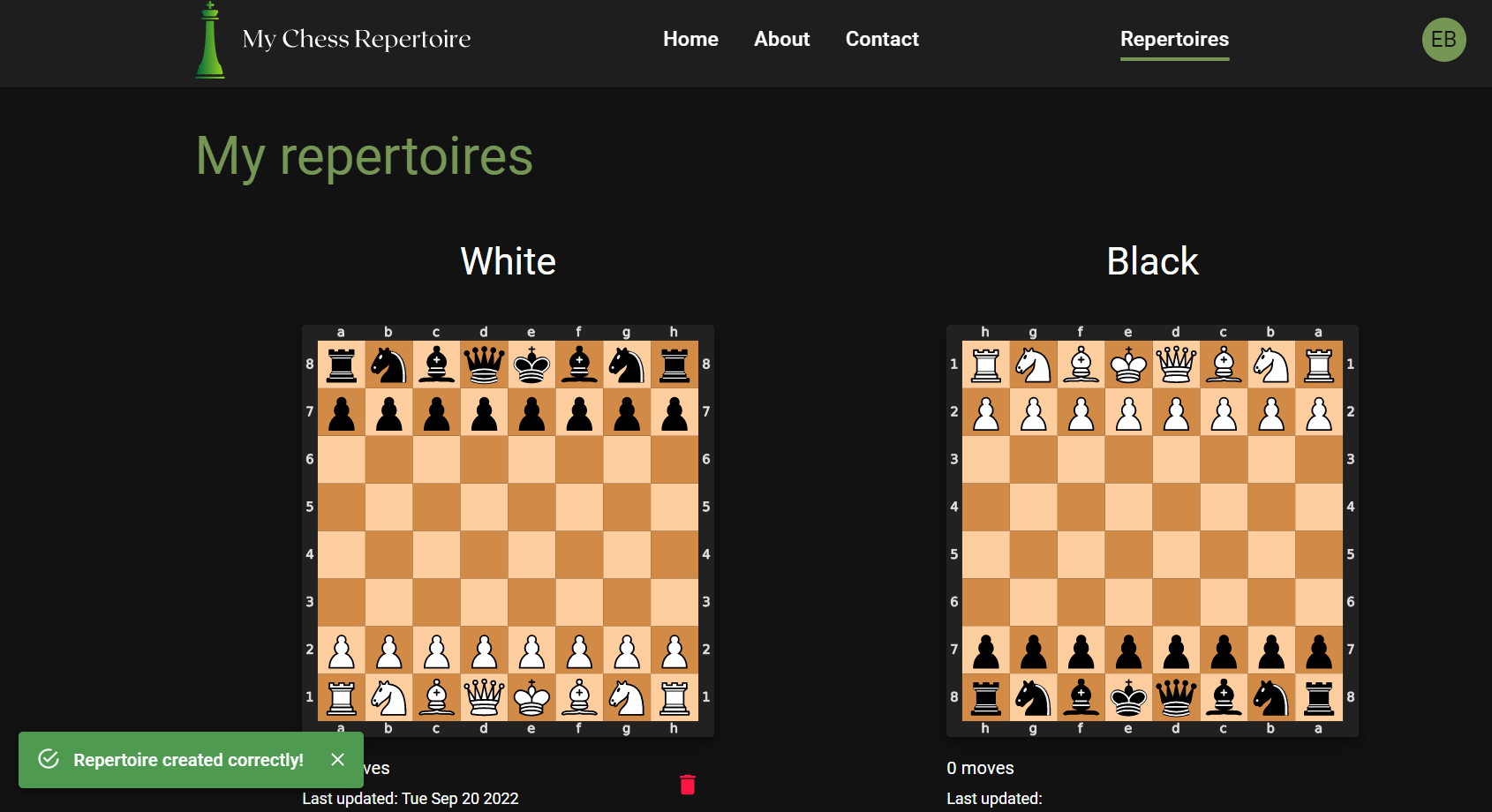Click the white knight on b1
The image size is (1492, 812).
[x=388, y=697]
